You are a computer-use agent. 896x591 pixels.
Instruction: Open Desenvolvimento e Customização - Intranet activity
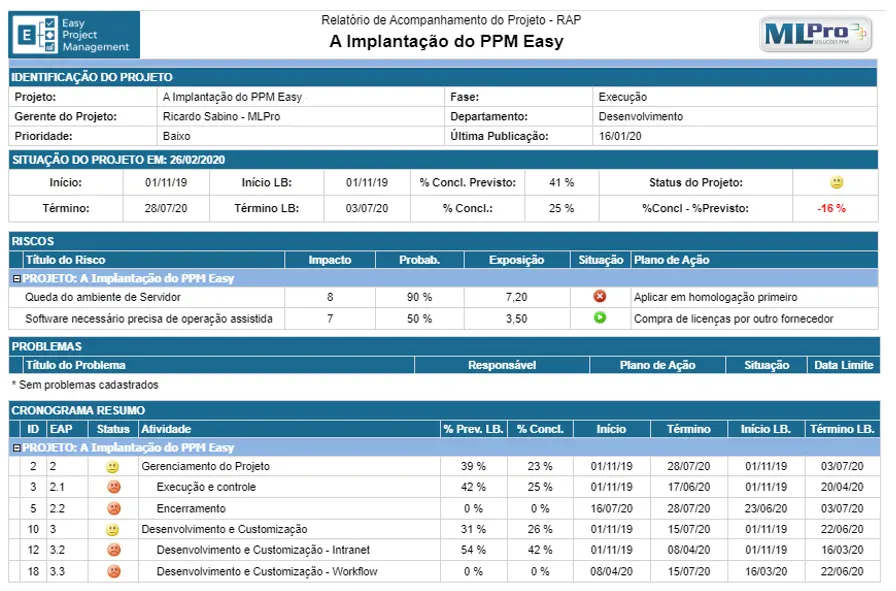point(263,550)
